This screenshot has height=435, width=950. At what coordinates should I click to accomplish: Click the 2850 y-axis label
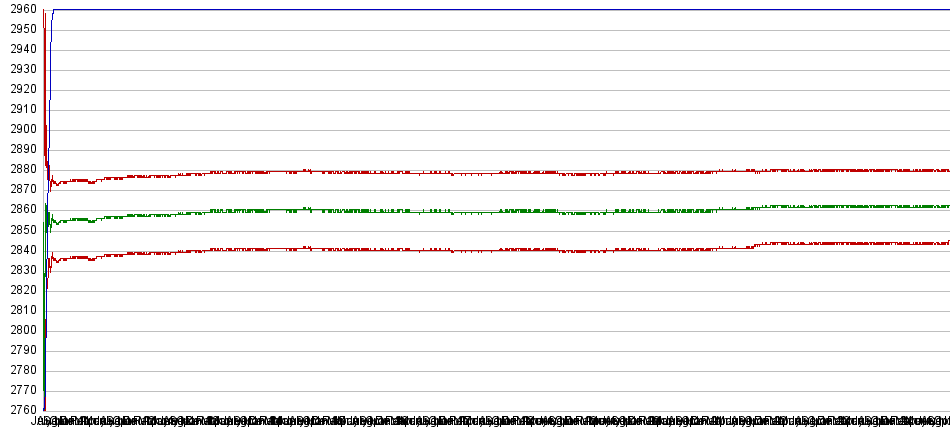pyautogui.click(x=20, y=229)
